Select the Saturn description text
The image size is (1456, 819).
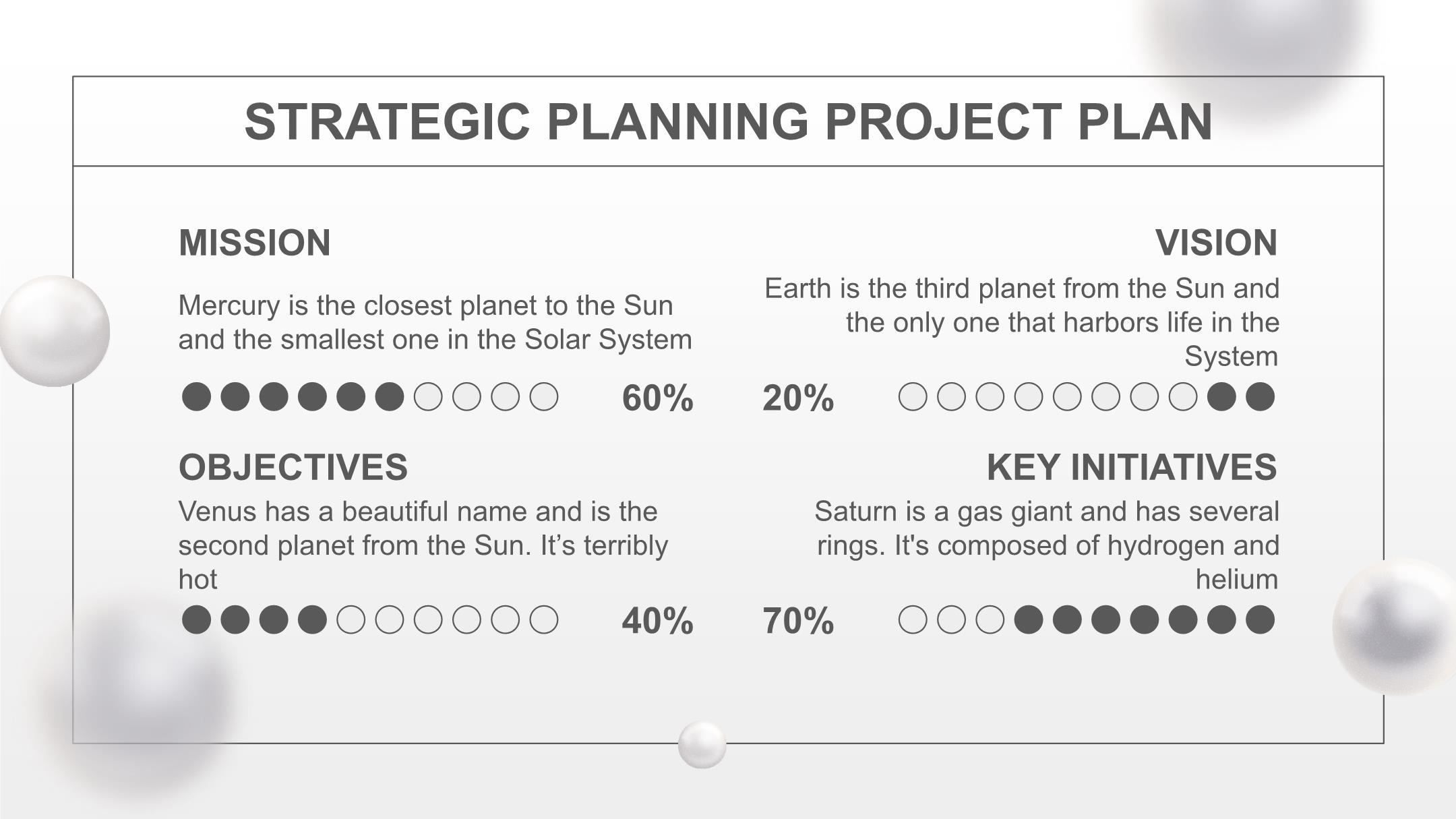point(1046,545)
